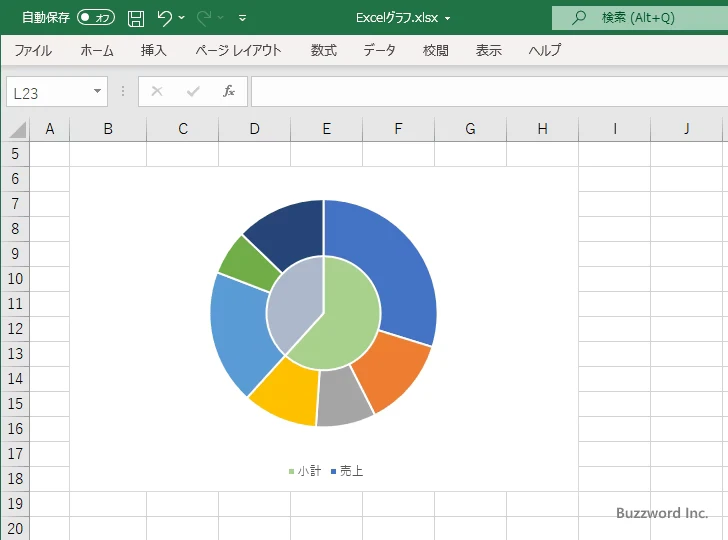This screenshot has width=728, height=540.
Task: Select column A header
Action: [x=50, y=129]
